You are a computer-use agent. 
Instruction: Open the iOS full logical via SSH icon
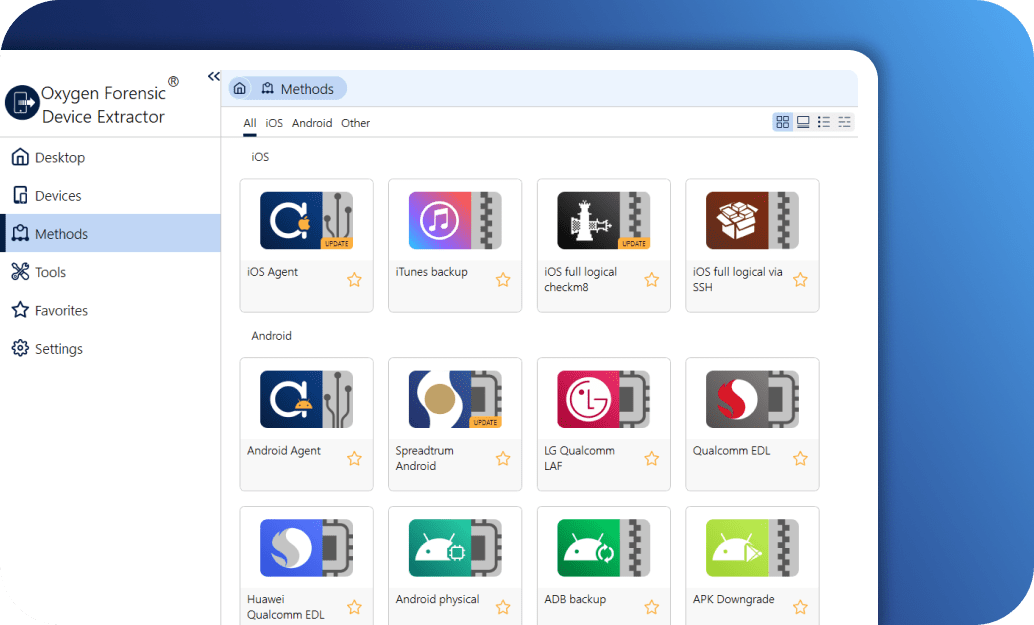[752, 220]
